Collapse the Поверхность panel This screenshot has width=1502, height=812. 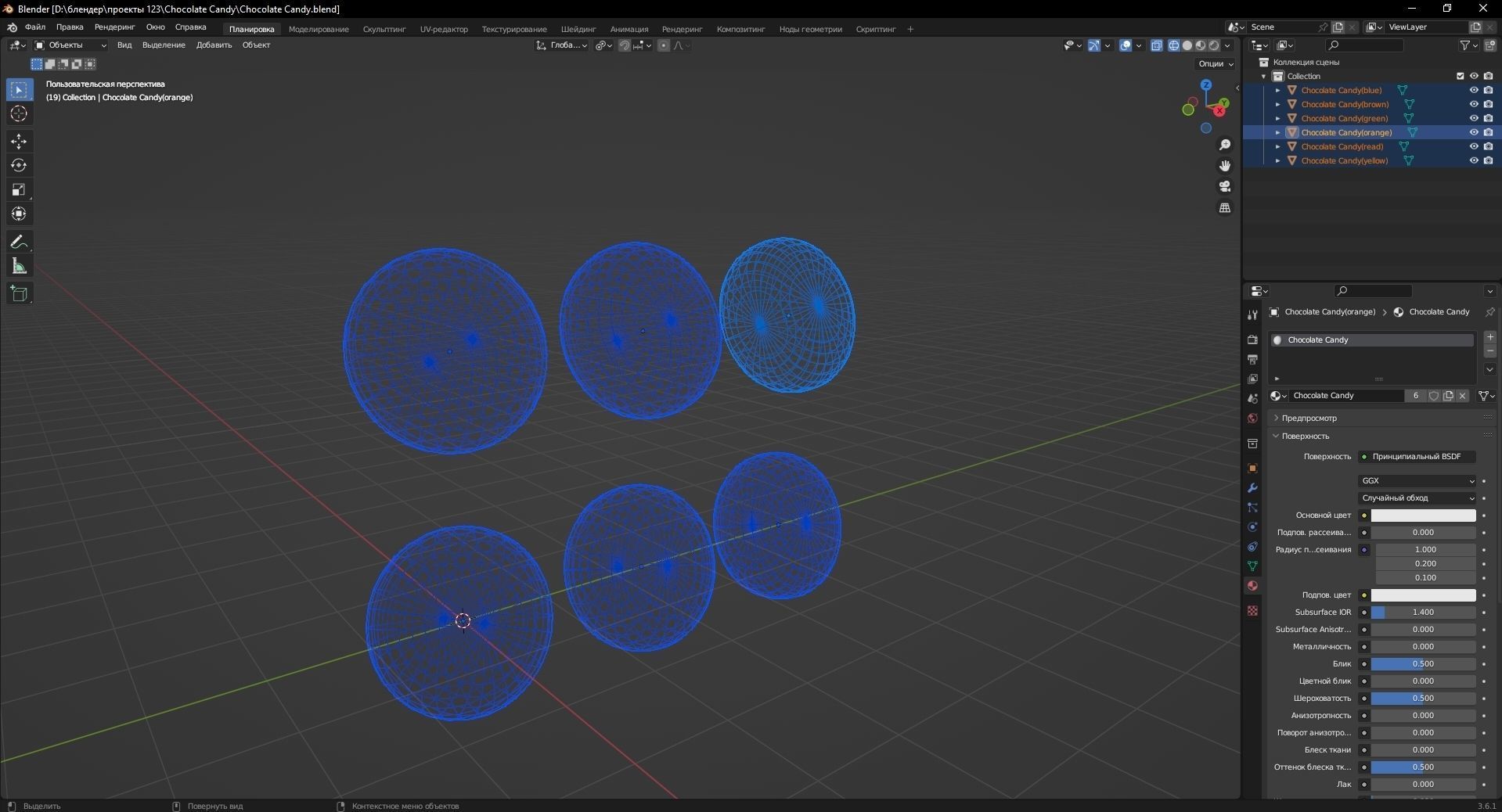[1305, 437]
